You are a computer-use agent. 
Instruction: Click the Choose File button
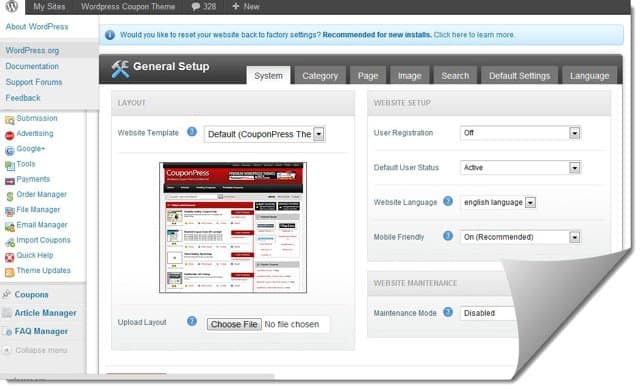point(234,325)
